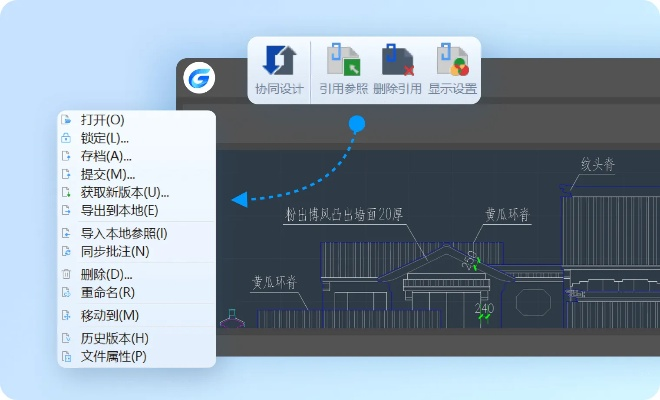Click 导入本地参照(I) in context menu

(x=123, y=233)
